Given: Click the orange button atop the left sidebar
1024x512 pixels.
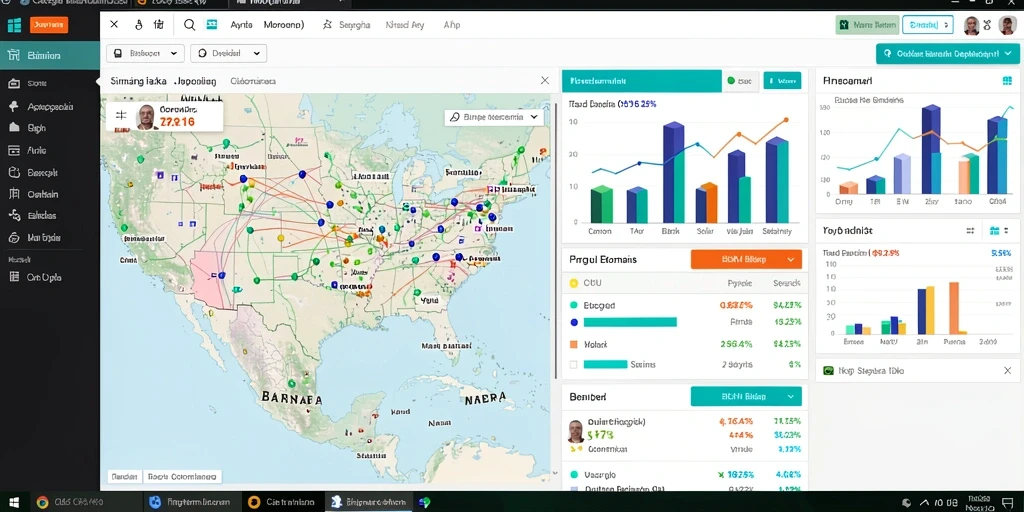Looking at the screenshot, I should pos(49,25).
